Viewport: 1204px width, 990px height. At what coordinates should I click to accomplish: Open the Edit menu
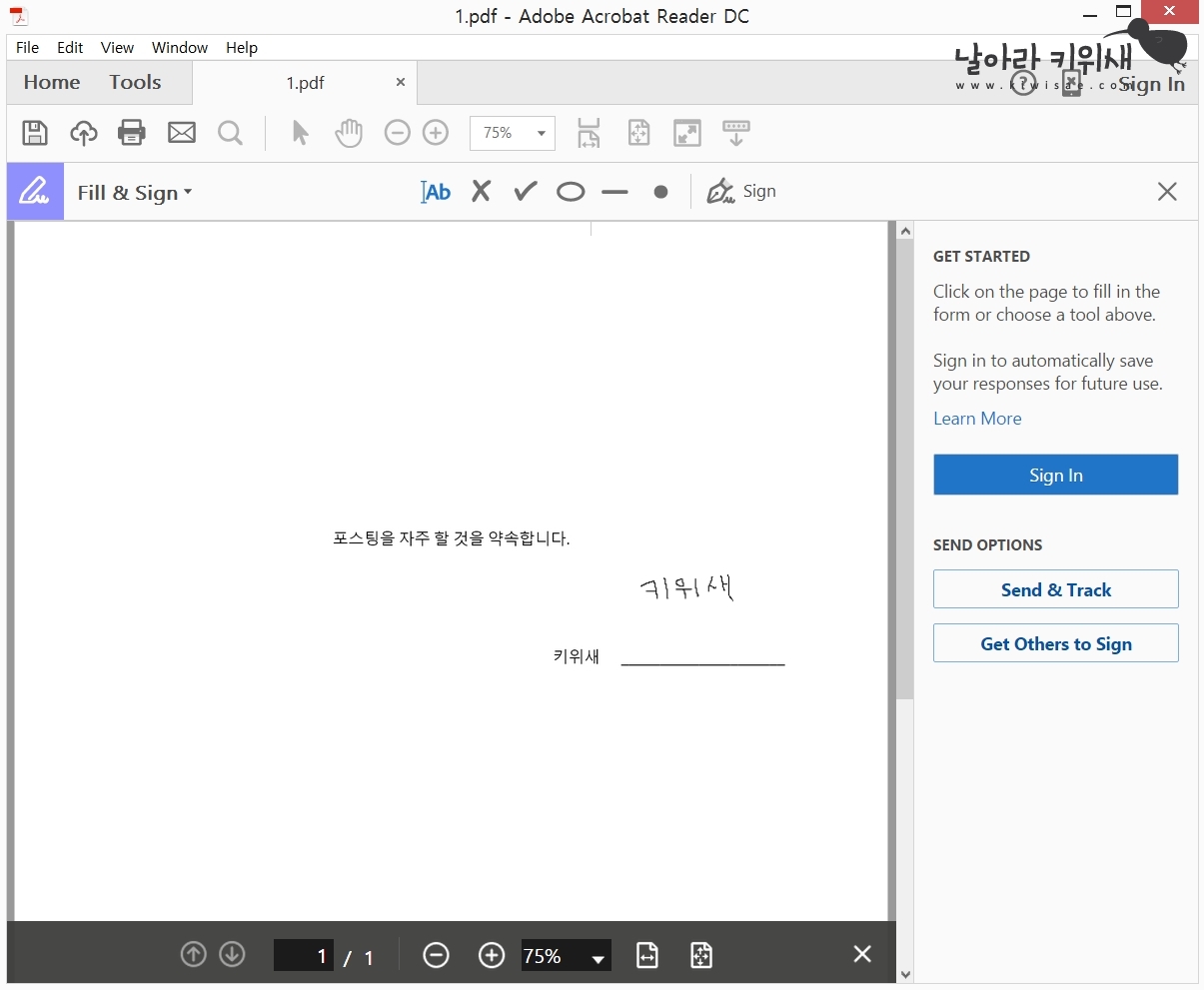70,47
